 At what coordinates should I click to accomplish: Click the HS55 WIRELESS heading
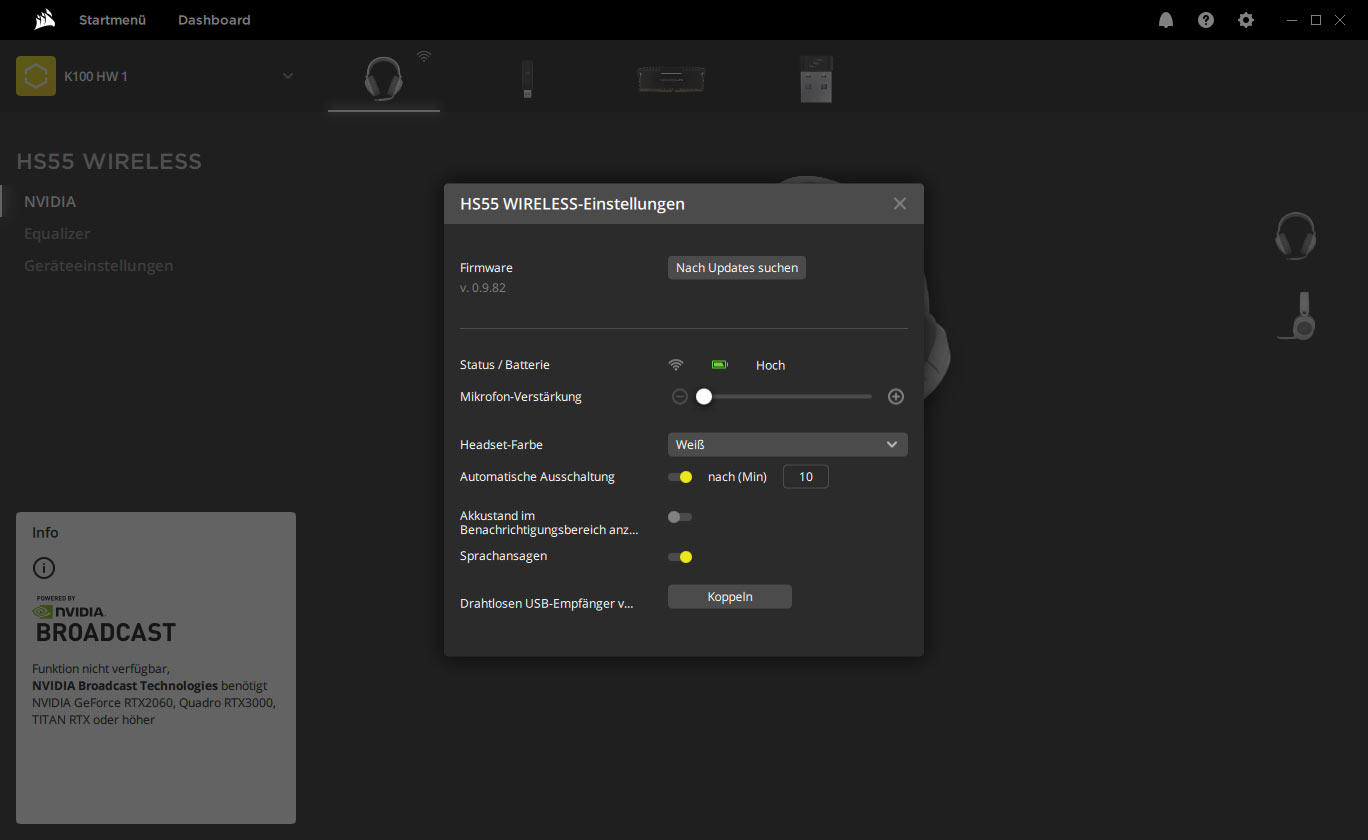(109, 162)
